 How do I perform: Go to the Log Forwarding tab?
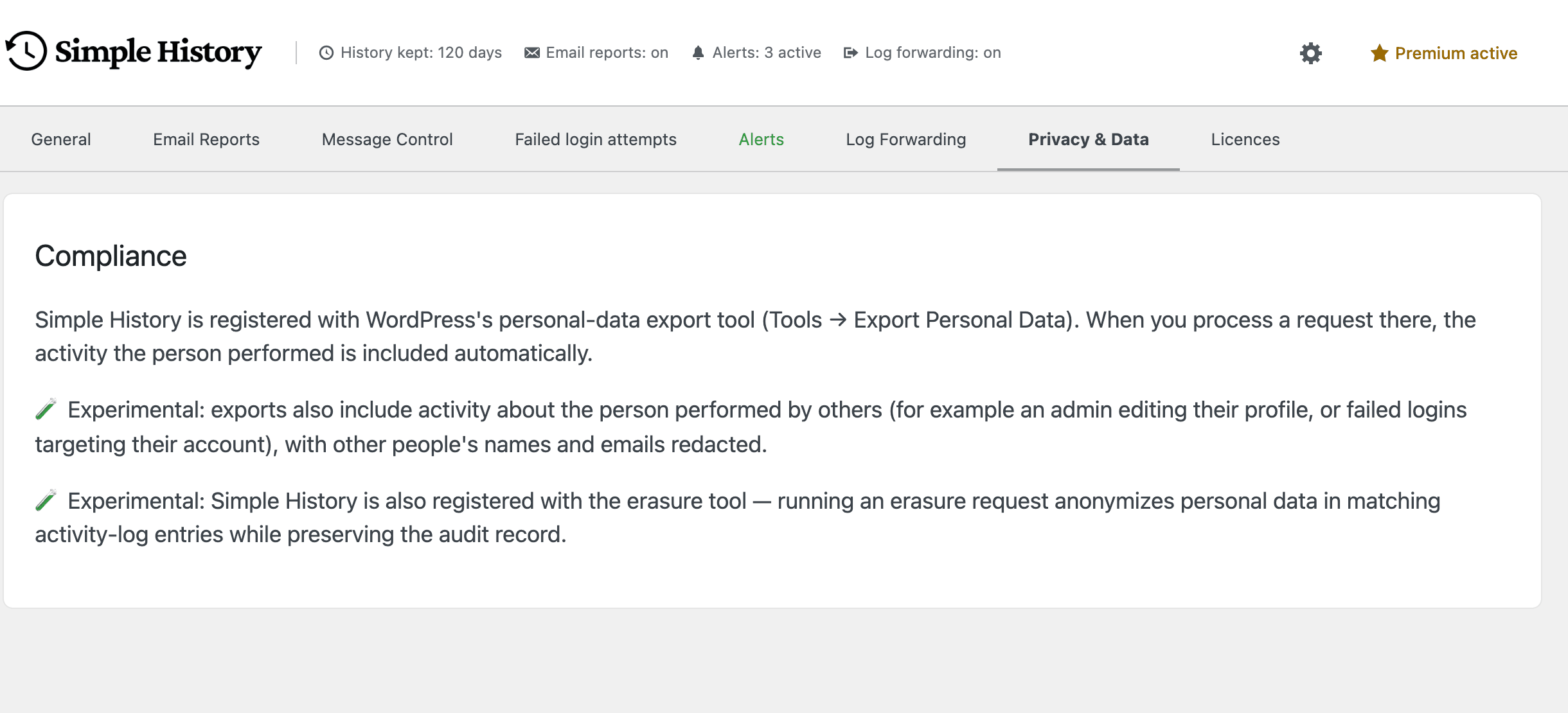pos(906,139)
